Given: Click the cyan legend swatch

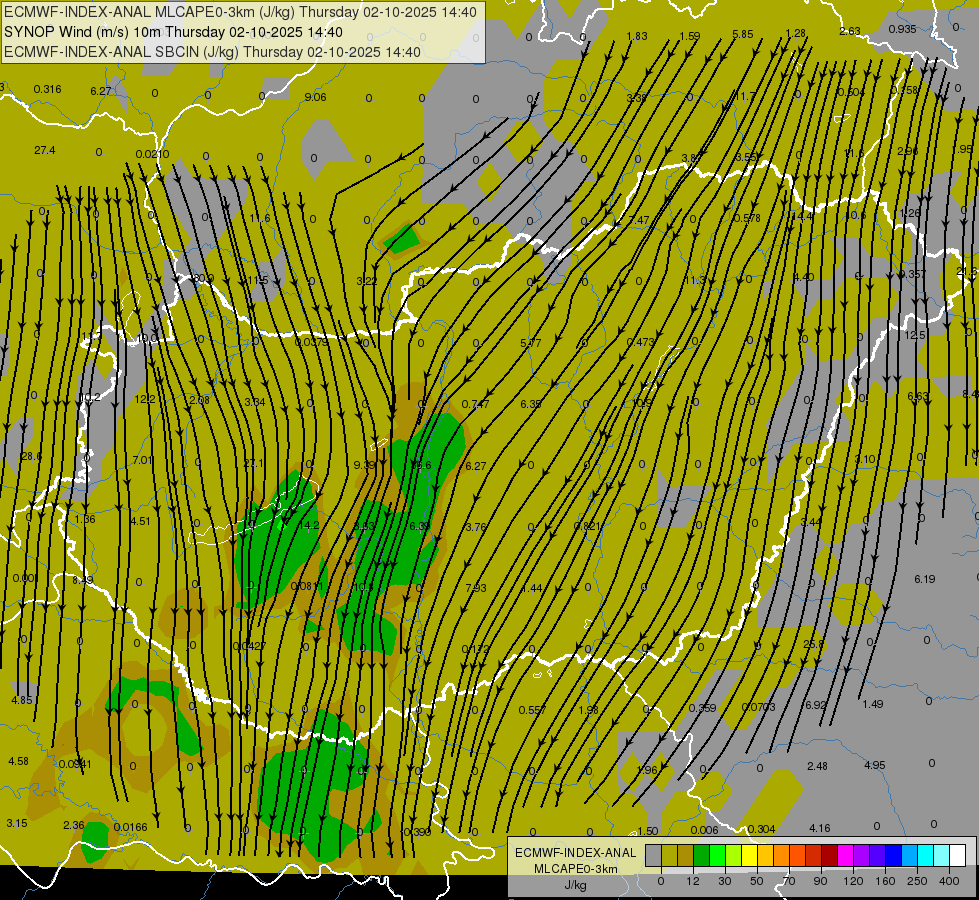Looking at the screenshot, I should (x=926, y=856).
